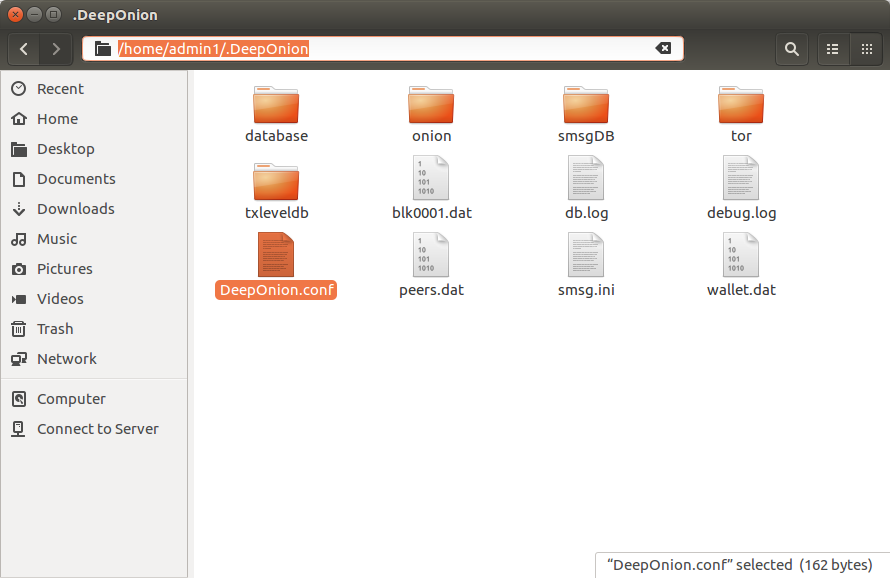
Task: Click the location path input field
Action: click(x=383, y=49)
